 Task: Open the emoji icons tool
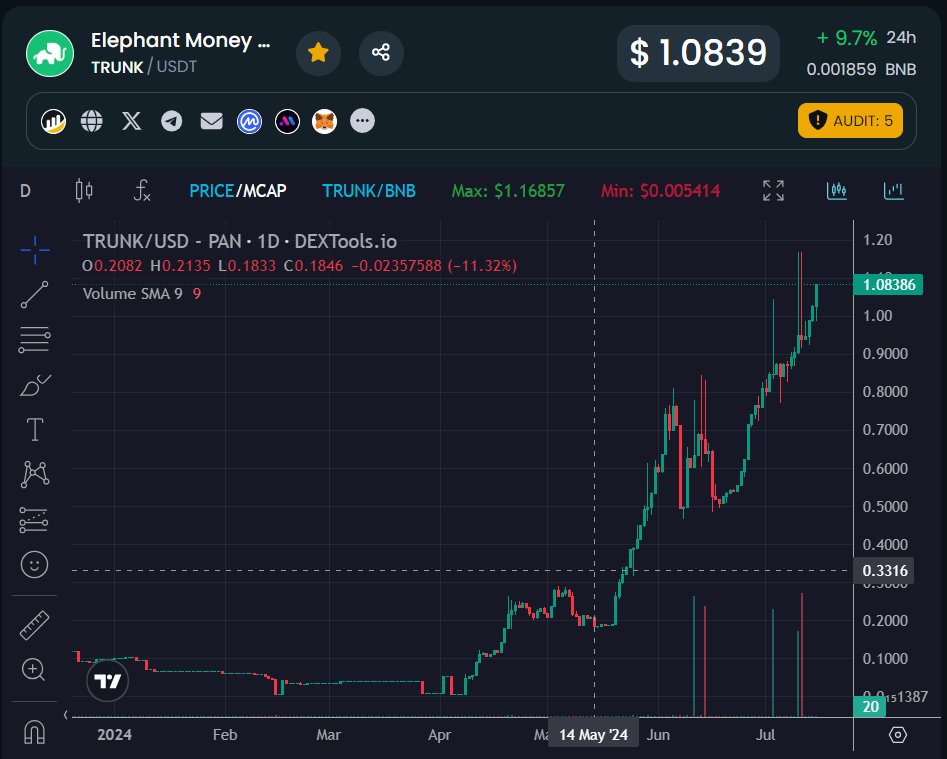(34, 565)
